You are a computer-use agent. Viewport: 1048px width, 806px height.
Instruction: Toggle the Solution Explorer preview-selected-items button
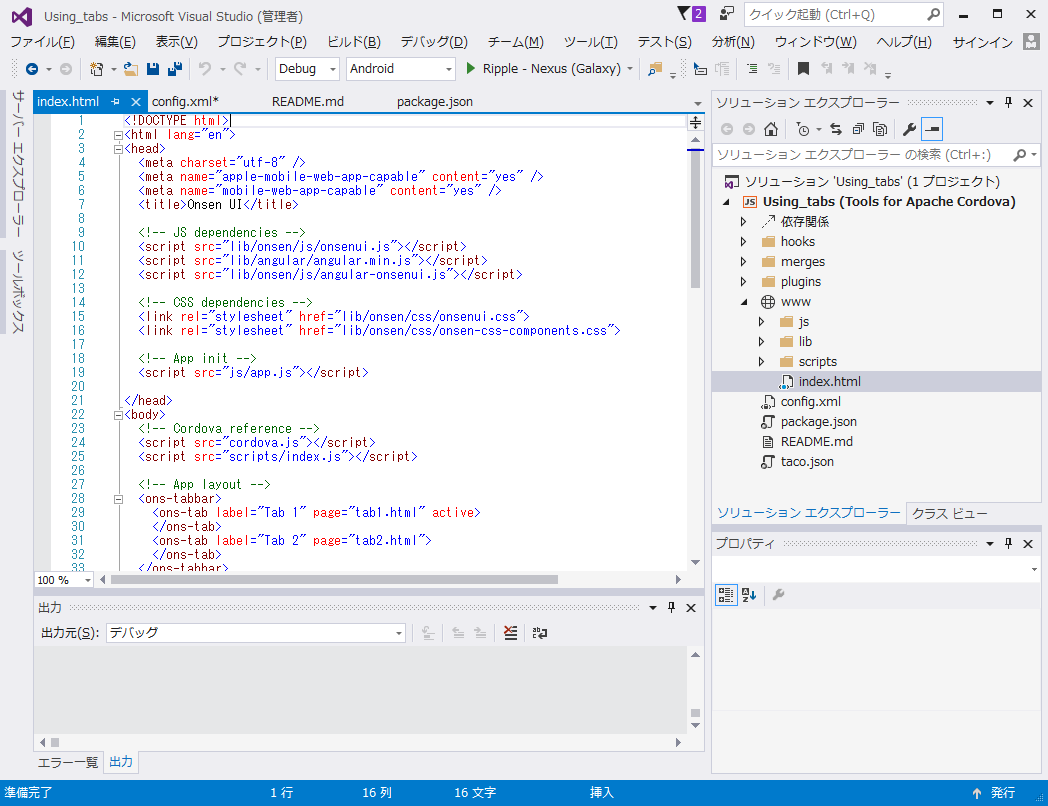[x=932, y=129]
